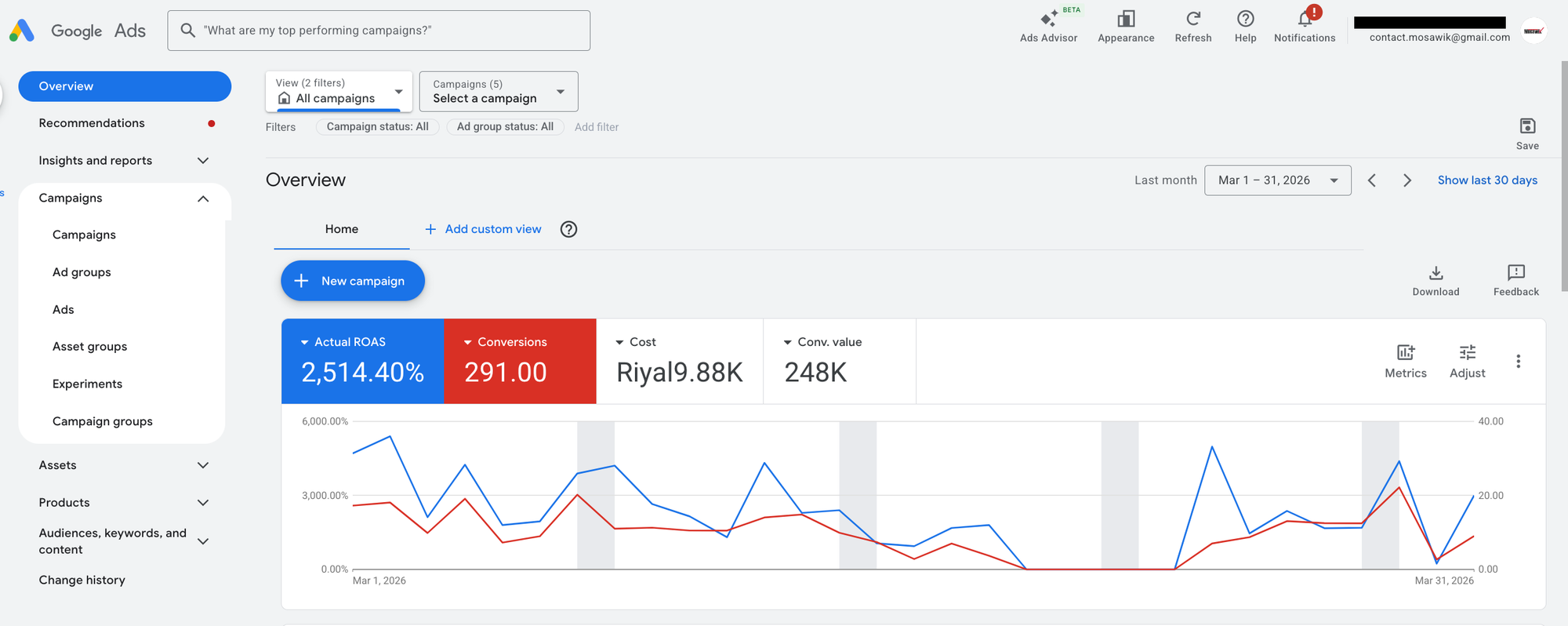
Task: Open the three-dot more options menu
Action: 1518,361
